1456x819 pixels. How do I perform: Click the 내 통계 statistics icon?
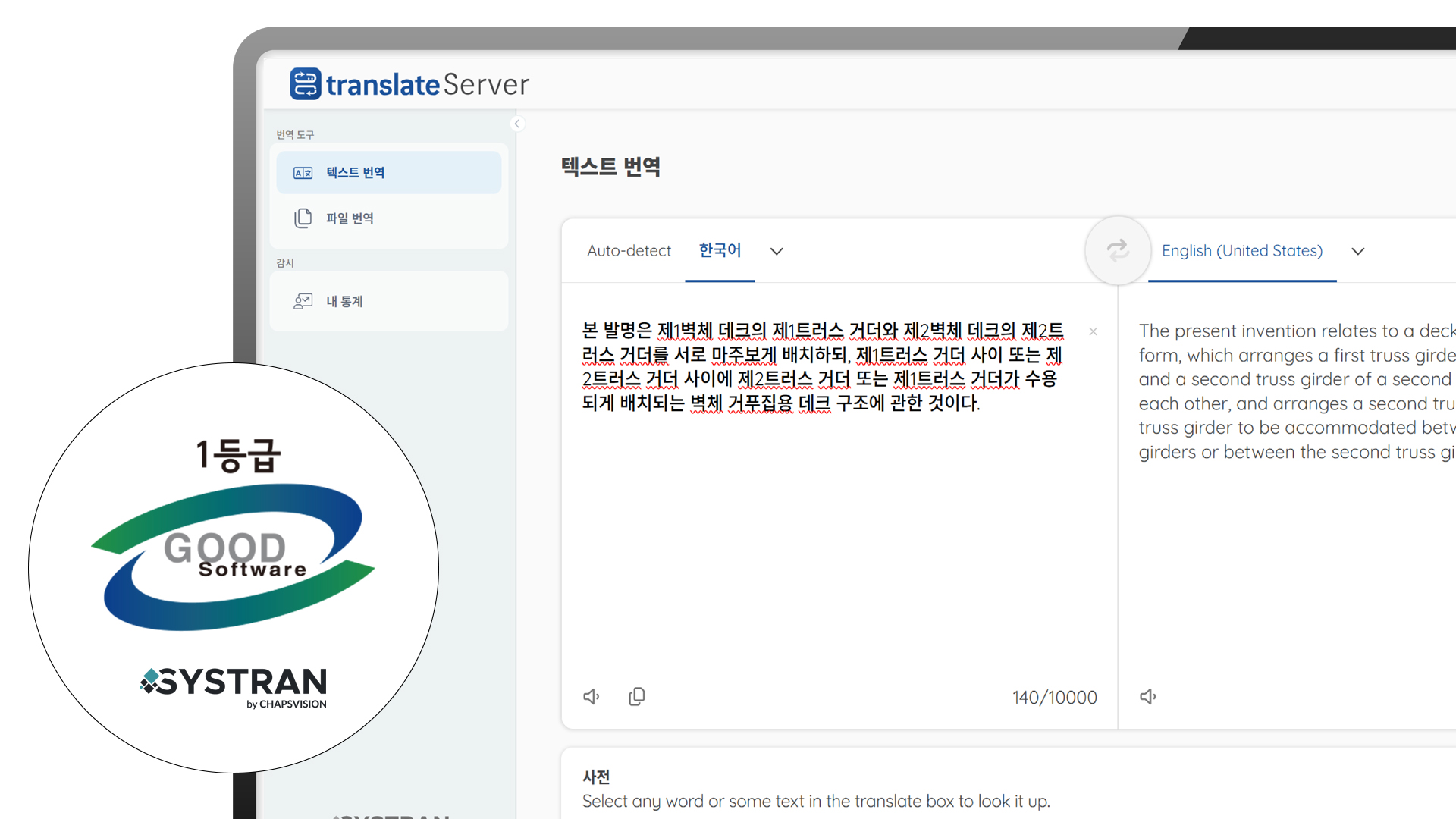coord(303,302)
